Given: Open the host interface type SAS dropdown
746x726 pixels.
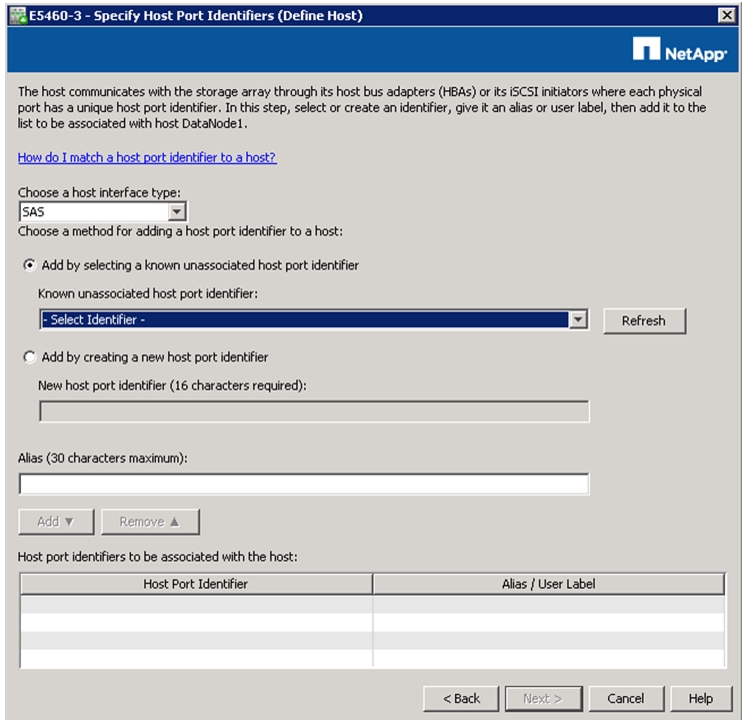Looking at the screenshot, I should coord(177,211).
